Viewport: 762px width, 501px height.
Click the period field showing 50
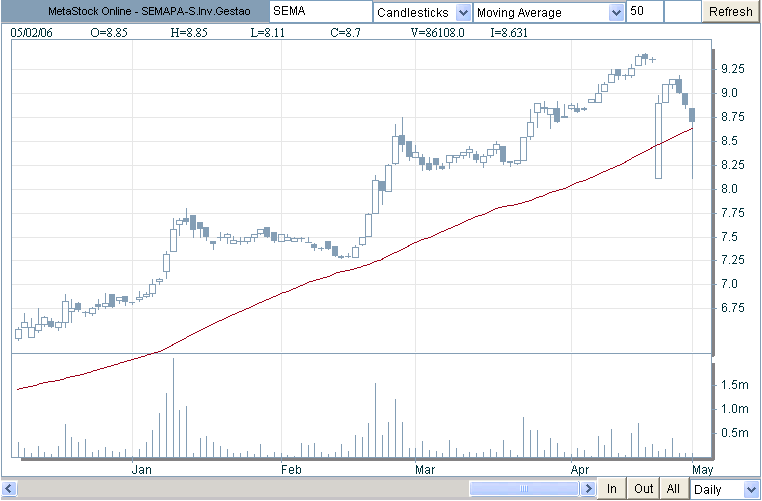644,11
